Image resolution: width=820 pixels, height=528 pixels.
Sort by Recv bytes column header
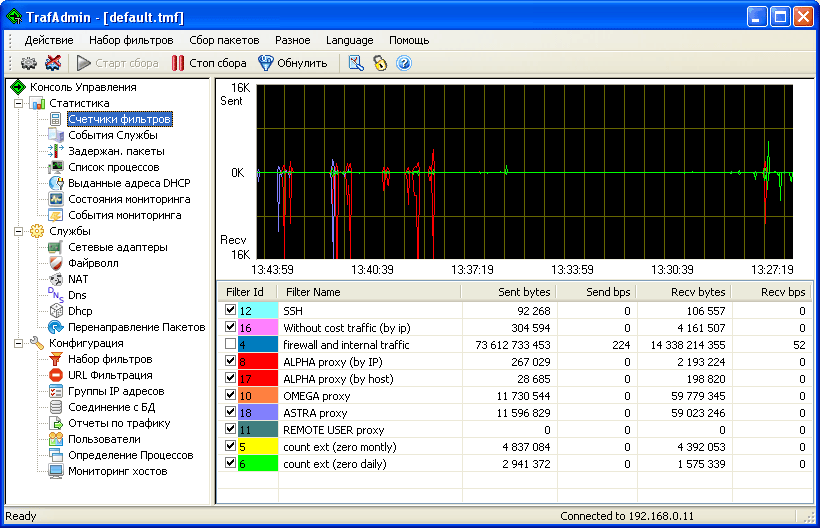683,292
